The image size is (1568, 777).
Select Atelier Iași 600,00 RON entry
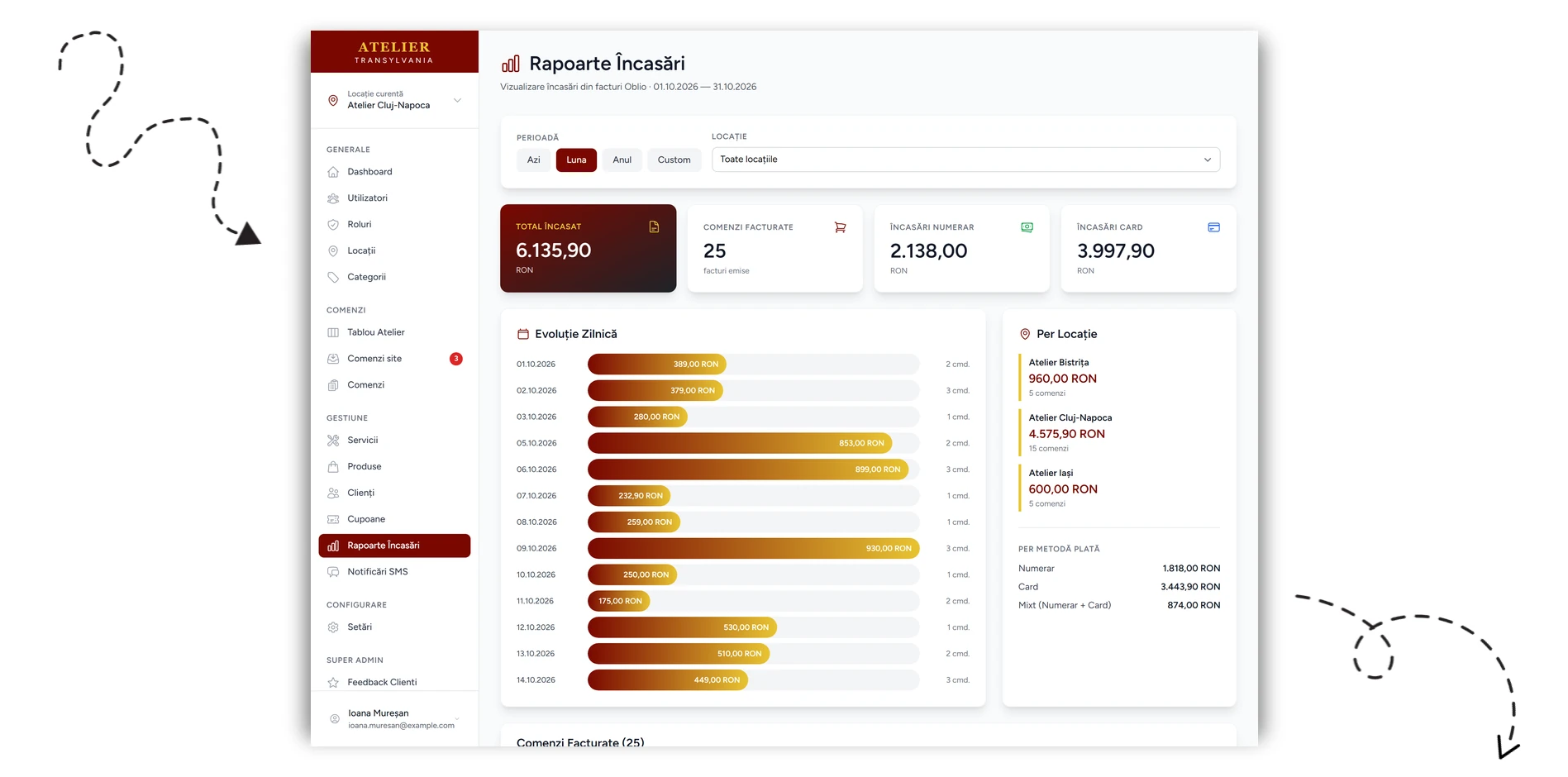1119,488
